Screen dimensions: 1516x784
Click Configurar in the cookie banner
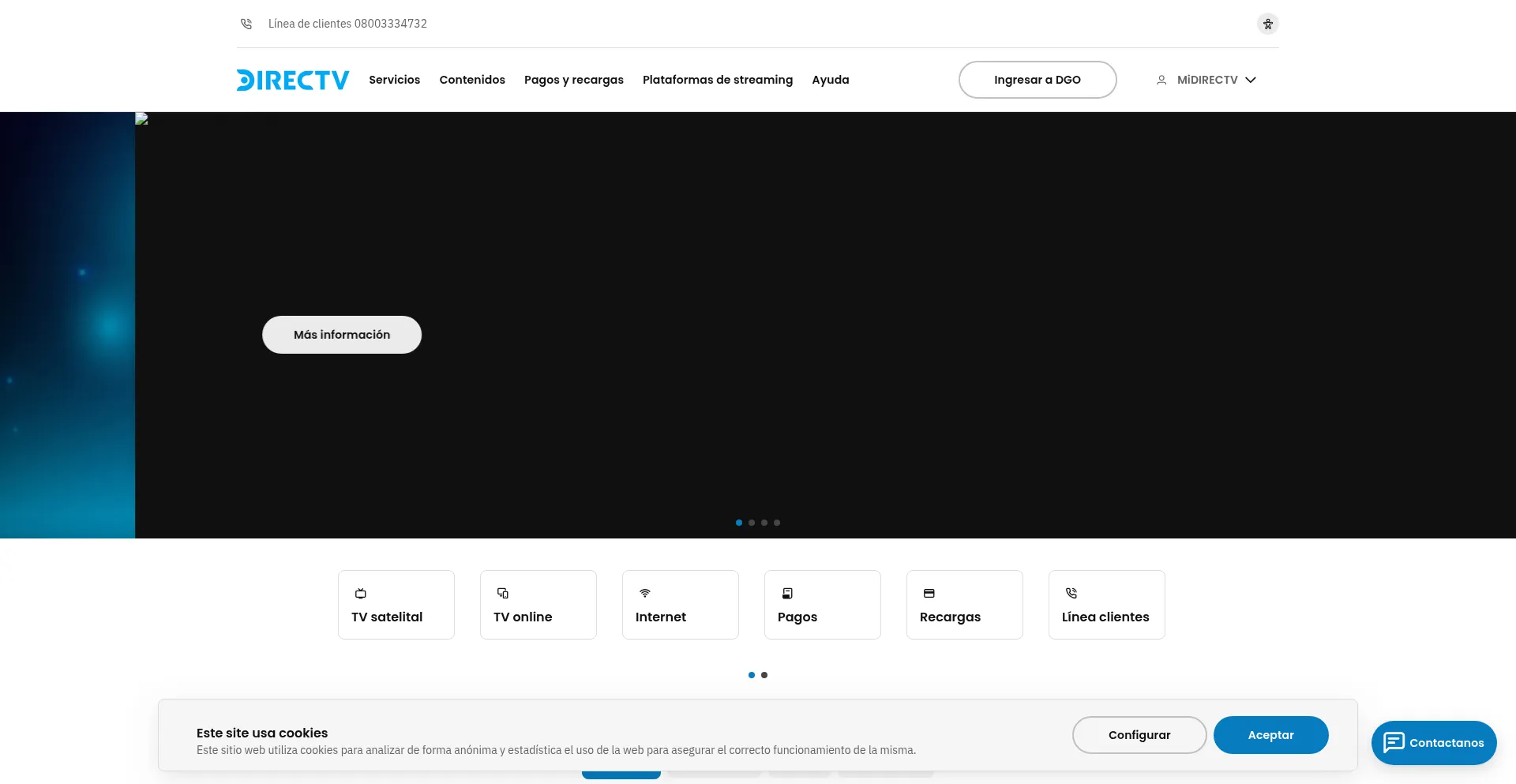(1139, 735)
